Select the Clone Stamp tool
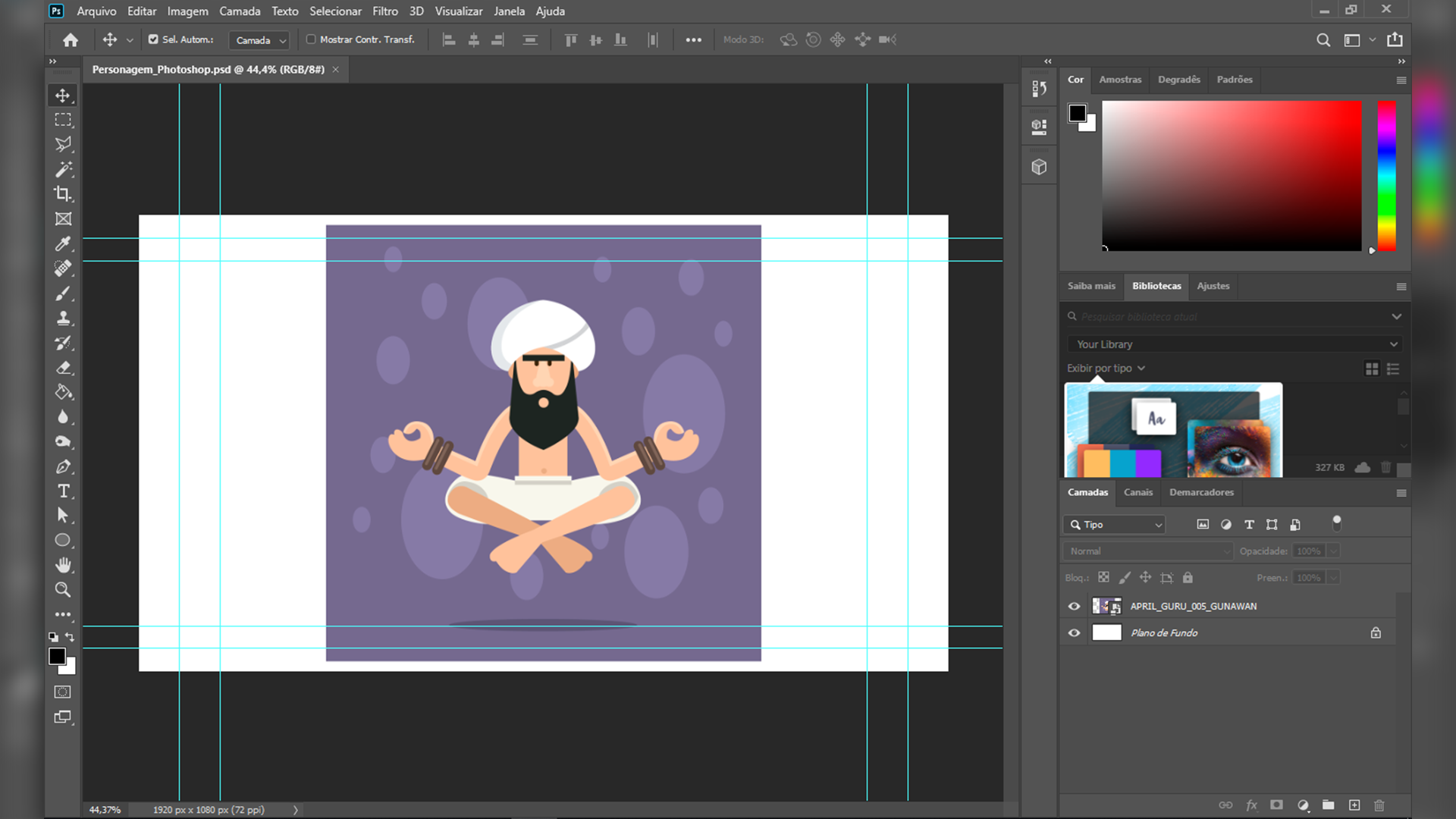Viewport: 1456px width, 819px height. pos(63,318)
